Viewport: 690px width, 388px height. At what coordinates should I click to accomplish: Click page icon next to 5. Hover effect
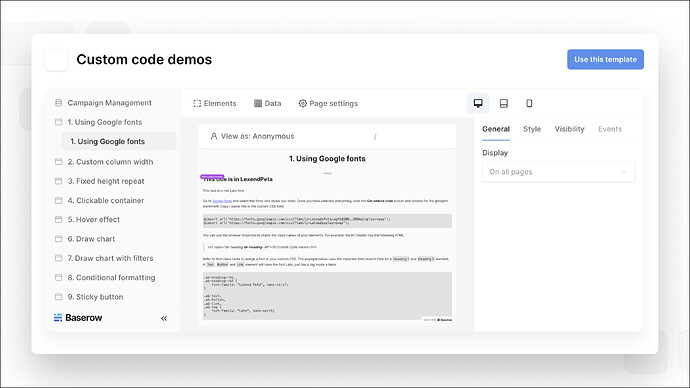point(59,220)
